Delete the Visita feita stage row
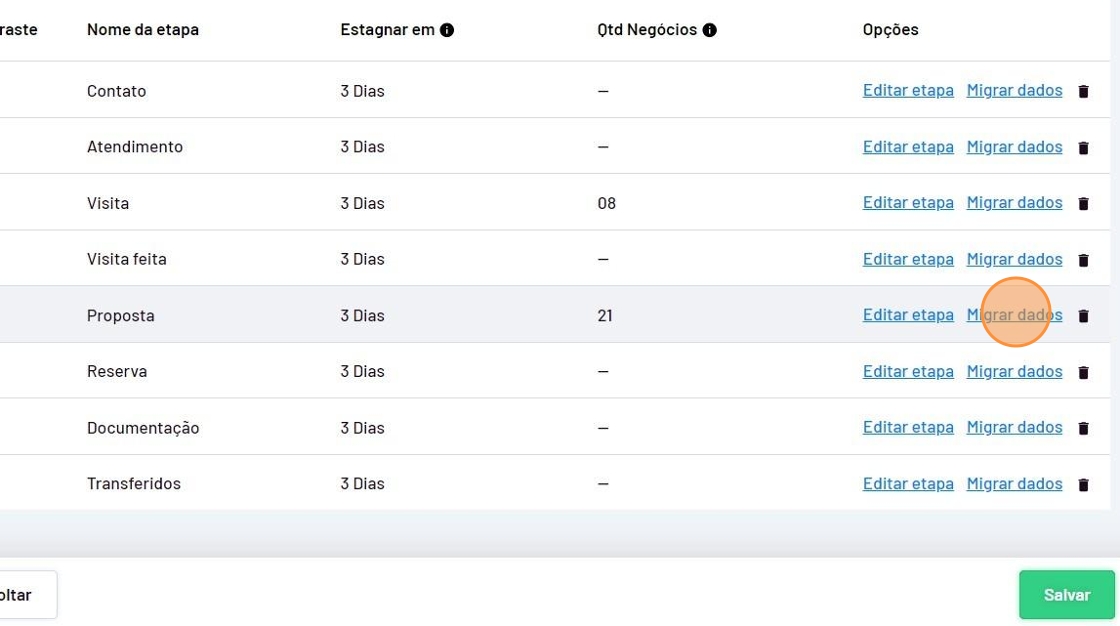 pos(1083,260)
